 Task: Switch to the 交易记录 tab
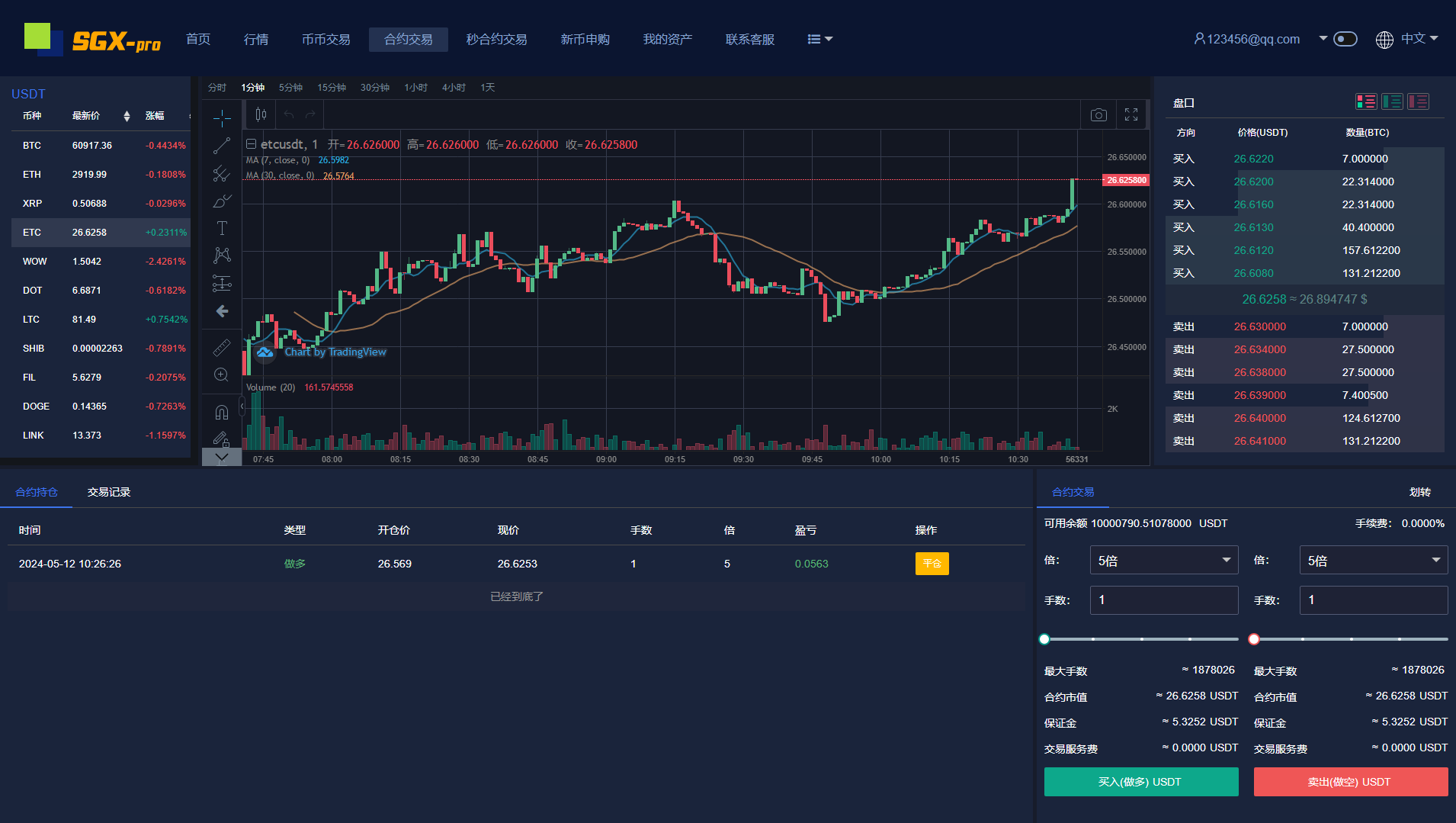[x=109, y=492]
